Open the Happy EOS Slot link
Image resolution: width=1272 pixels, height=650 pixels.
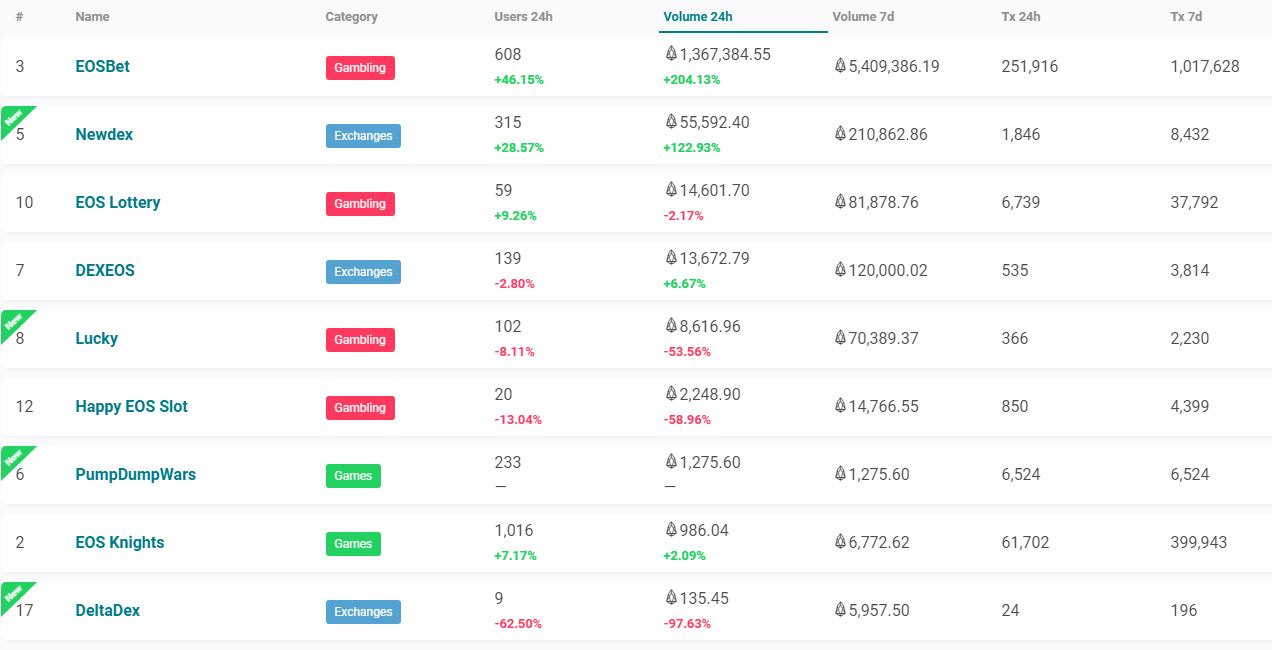click(x=132, y=406)
